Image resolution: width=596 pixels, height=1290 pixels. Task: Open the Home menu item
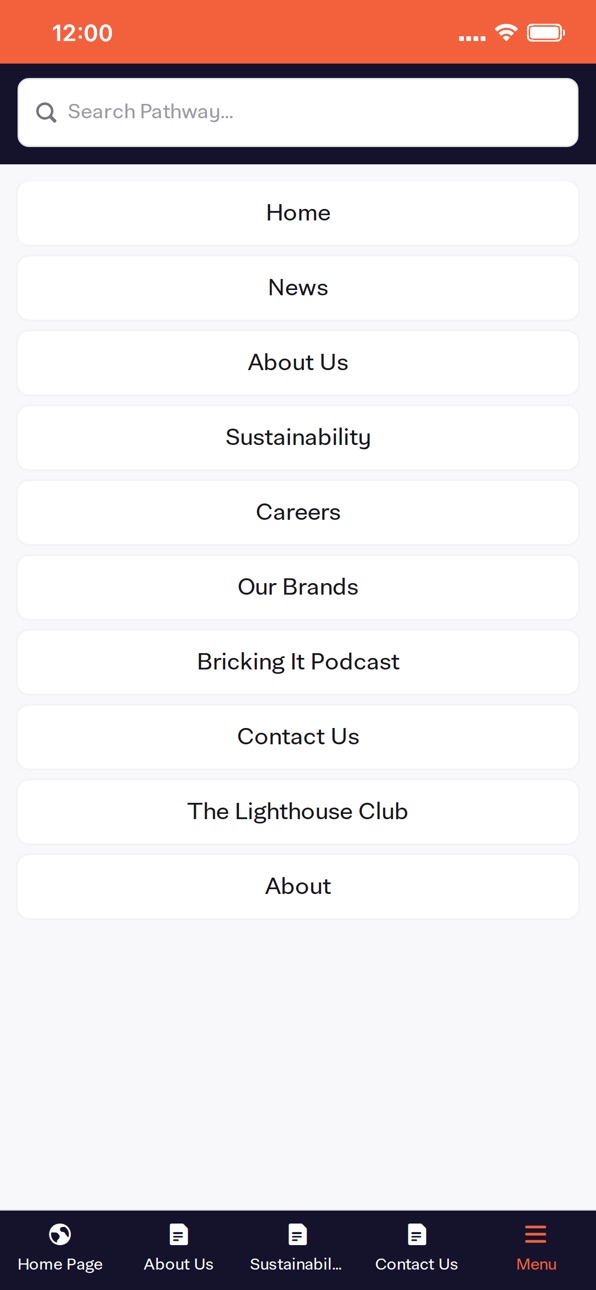298,213
